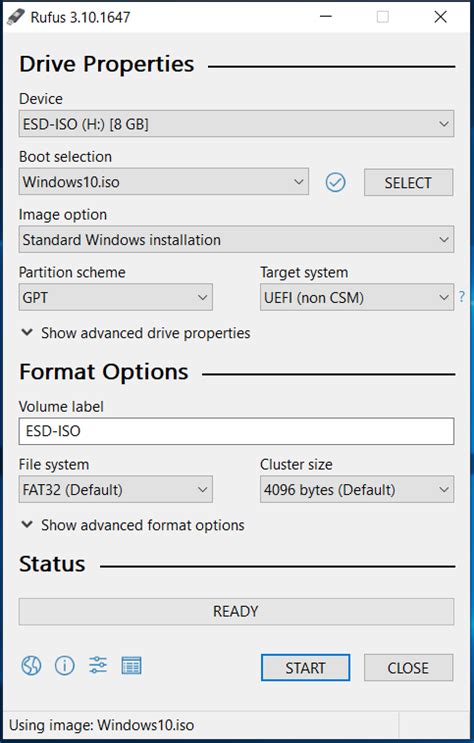Click the SELECT button
This screenshot has height=743, width=474.
[x=409, y=182]
